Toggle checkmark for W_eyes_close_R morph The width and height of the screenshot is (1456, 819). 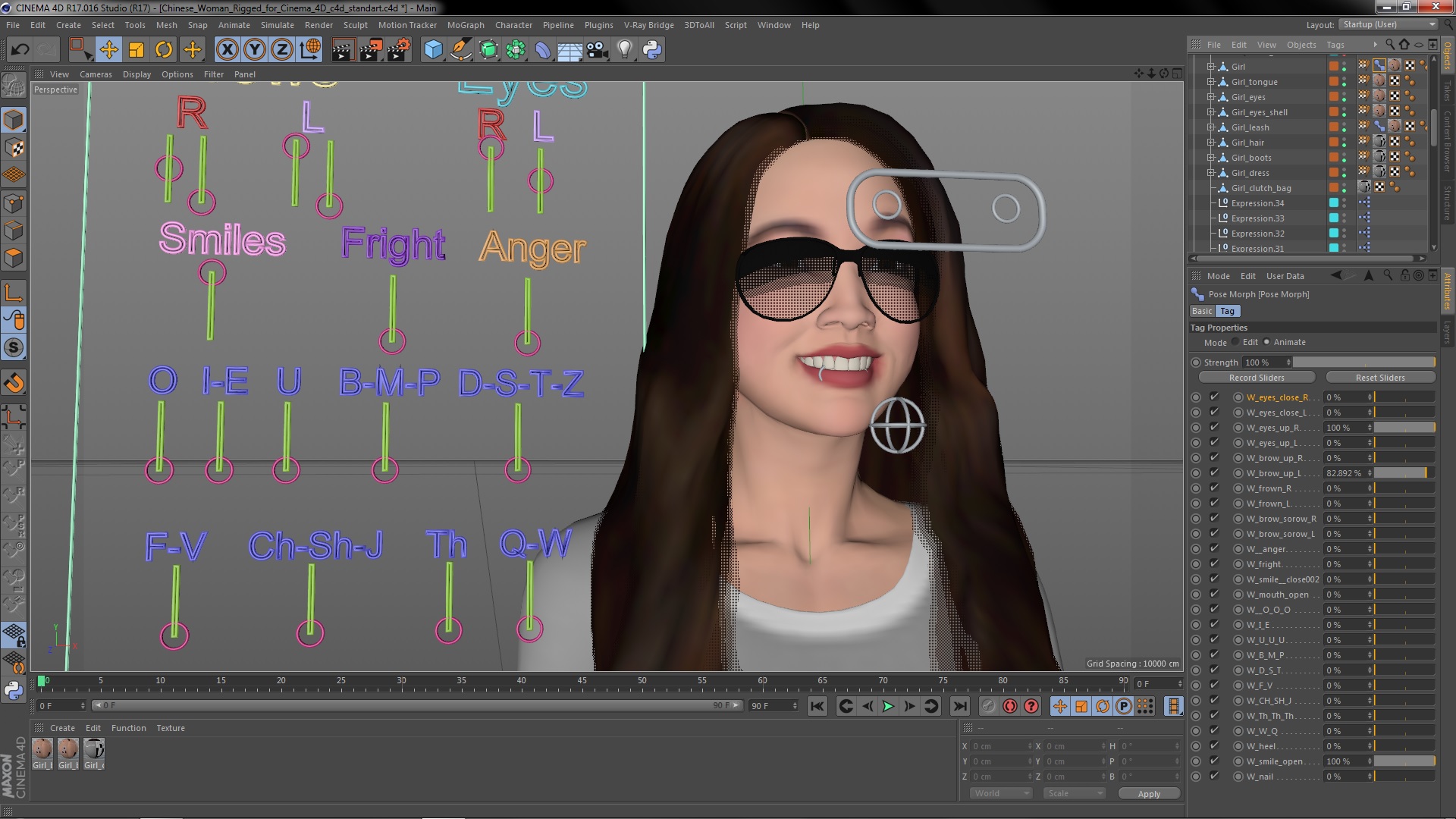point(1214,397)
